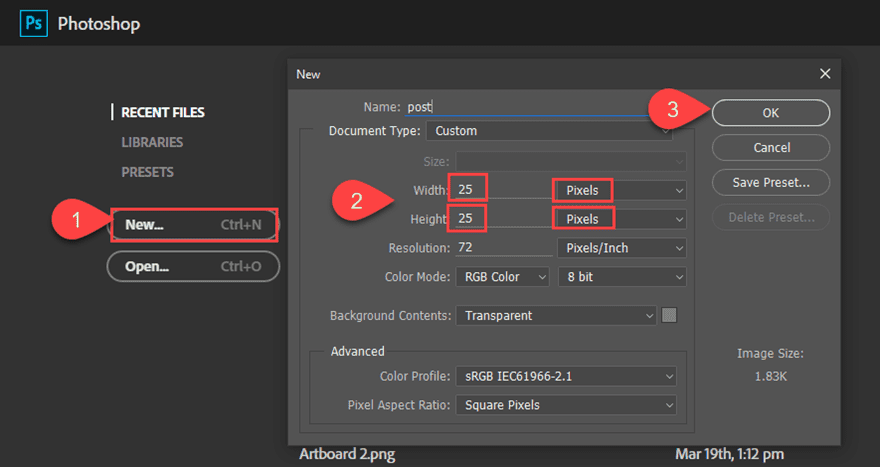Close the New document dialog
Screen dimensions: 880x467
[x=824, y=74]
